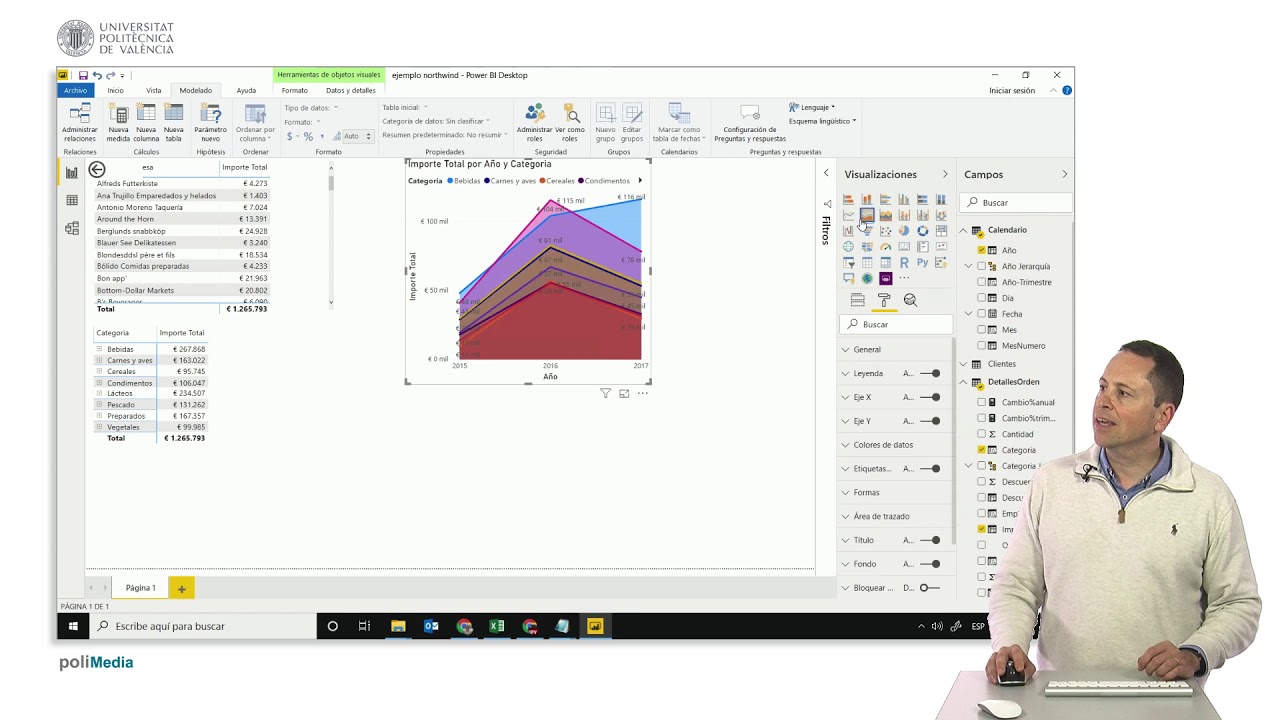1280x720 pixels.
Task: Toggle the Fondo switch
Action: (x=931, y=564)
